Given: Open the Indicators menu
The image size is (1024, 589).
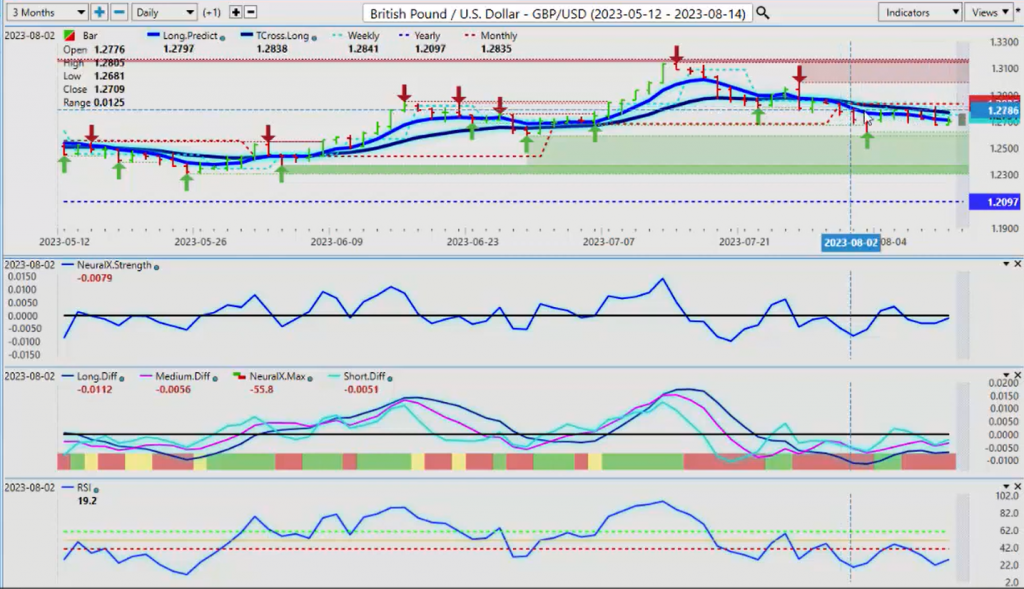Looking at the screenshot, I should coord(919,12).
